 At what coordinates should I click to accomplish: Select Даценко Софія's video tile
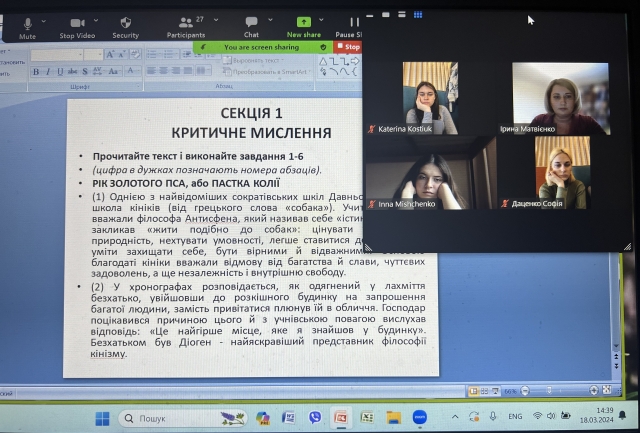click(562, 173)
